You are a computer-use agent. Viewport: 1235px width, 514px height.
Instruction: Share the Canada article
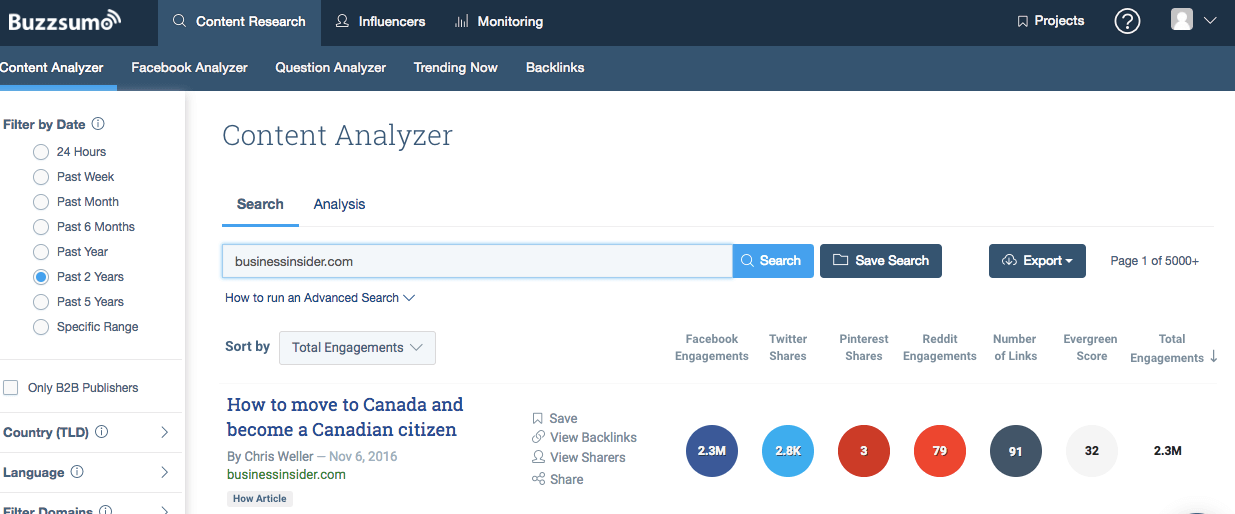[558, 479]
